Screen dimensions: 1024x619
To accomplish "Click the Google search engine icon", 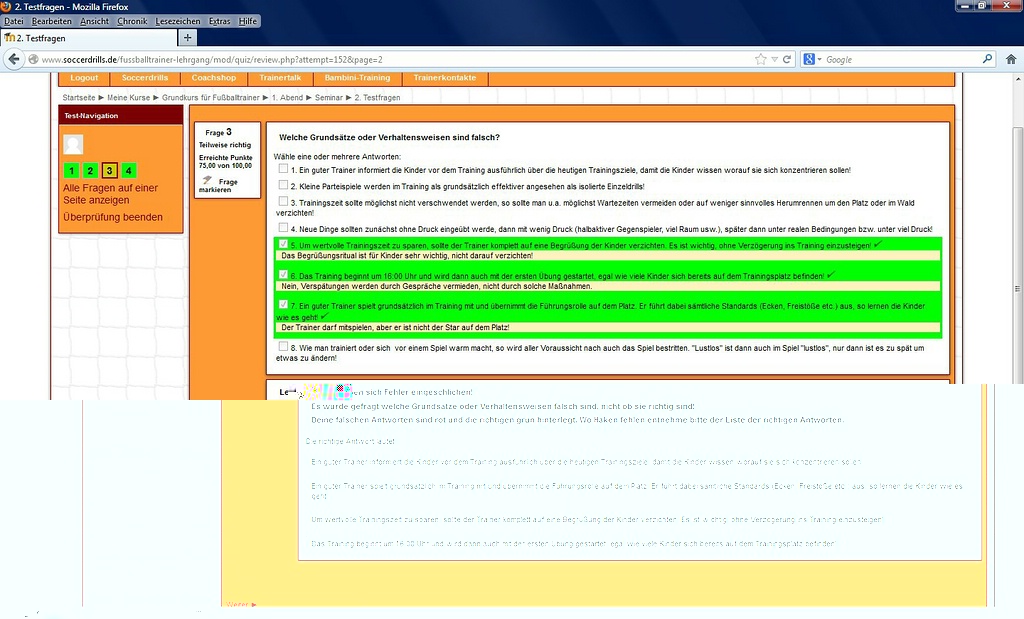I will pyautogui.click(x=809, y=59).
